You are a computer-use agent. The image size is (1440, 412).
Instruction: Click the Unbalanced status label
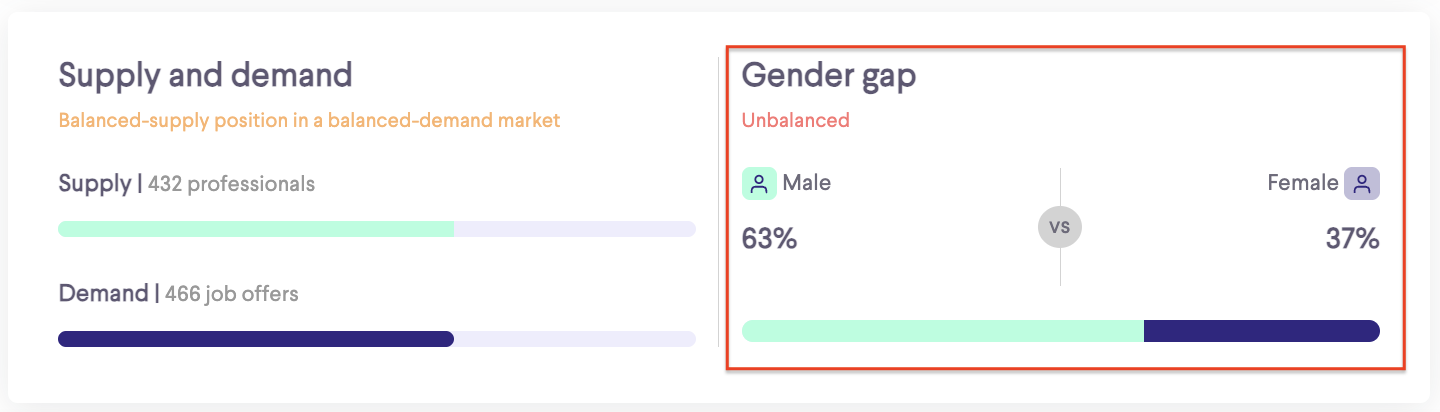pos(795,120)
